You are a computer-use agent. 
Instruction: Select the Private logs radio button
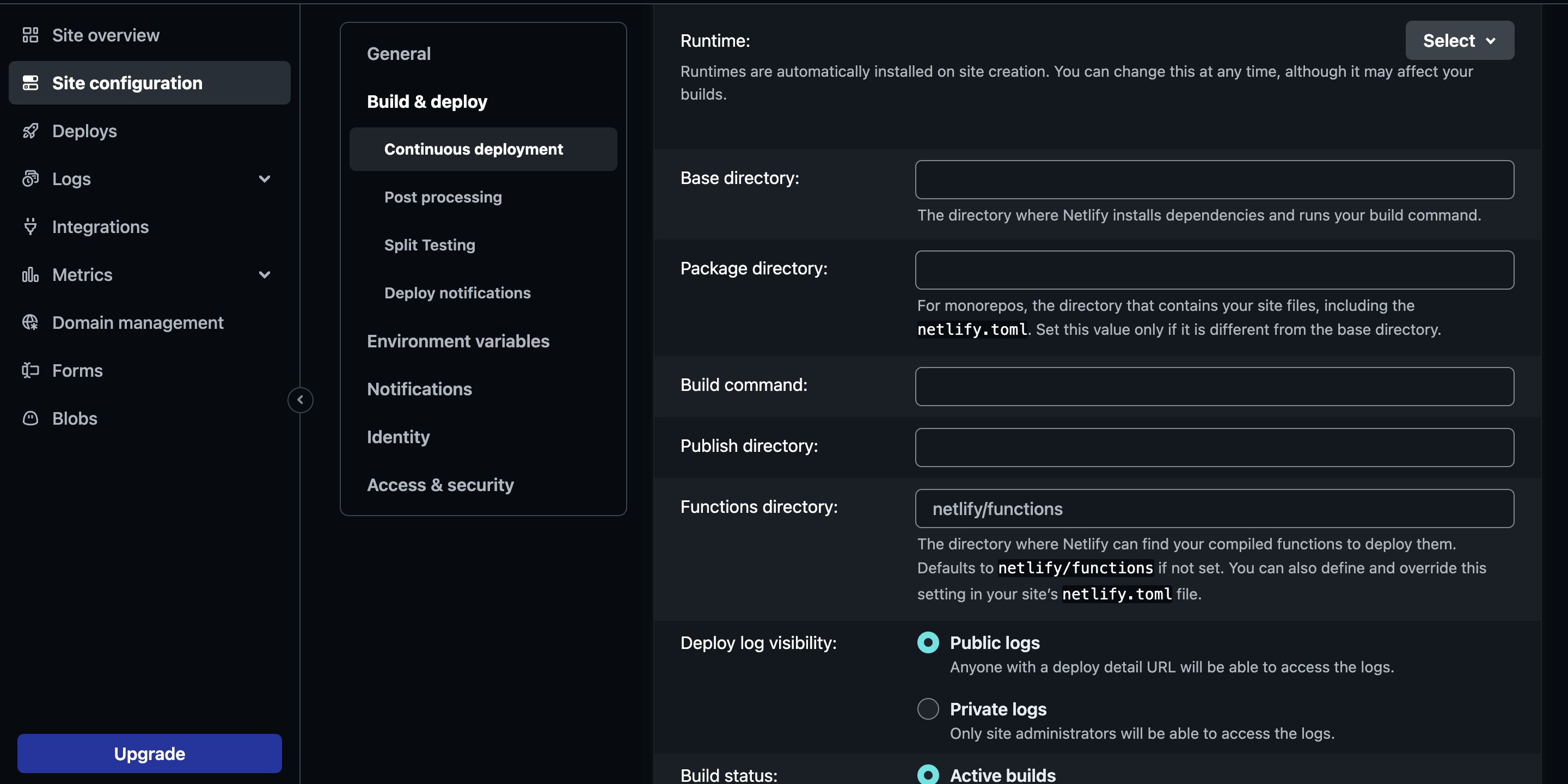pos(928,708)
